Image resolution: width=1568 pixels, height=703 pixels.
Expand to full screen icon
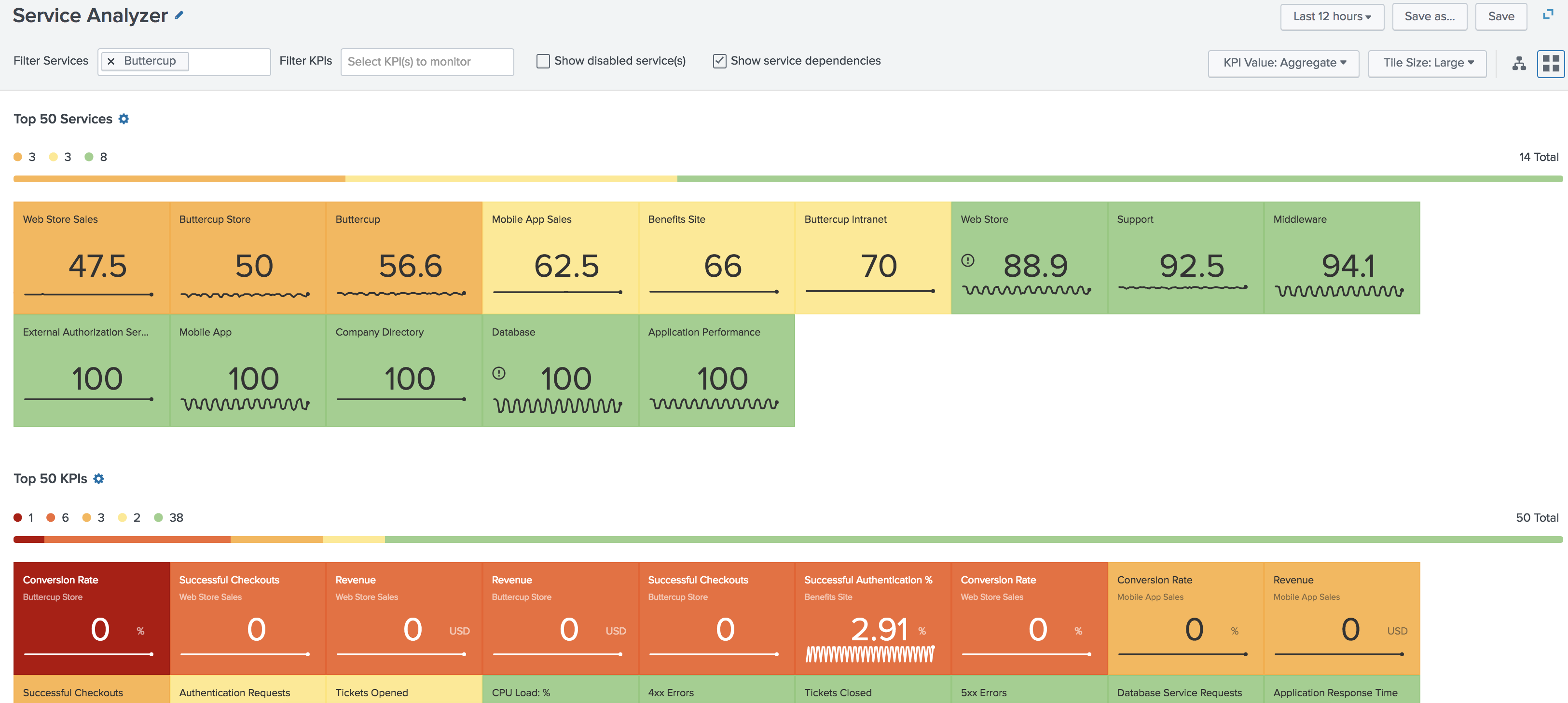[x=1548, y=14]
